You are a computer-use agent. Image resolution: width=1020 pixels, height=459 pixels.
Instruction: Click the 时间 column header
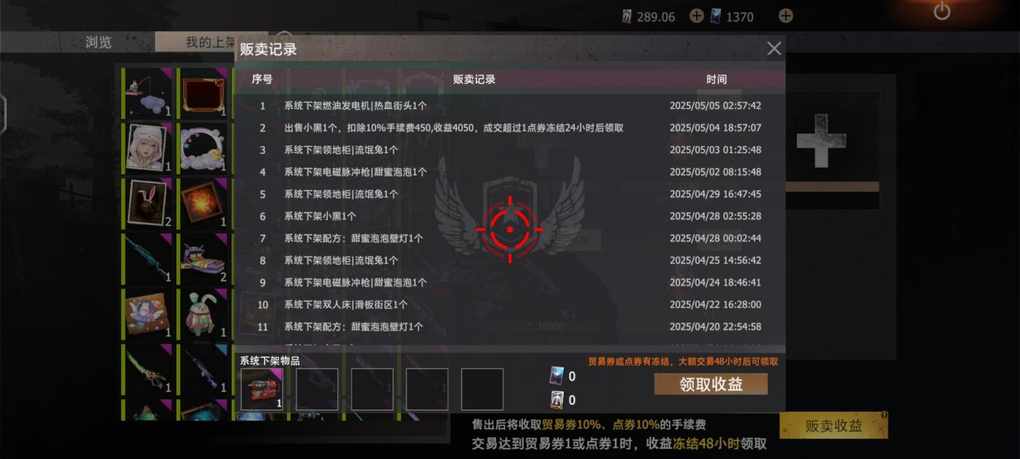coord(716,79)
